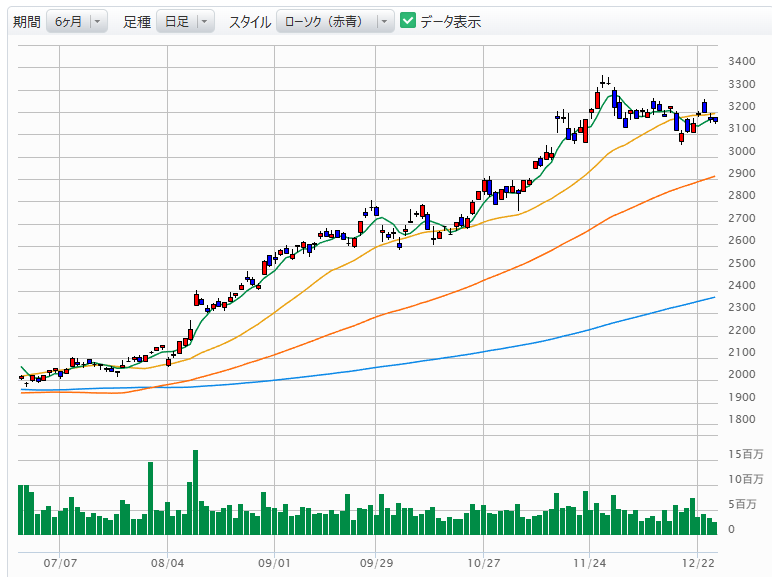Click the 11/24 date label on the axis
Screen dimensions: 772x577
(590, 563)
